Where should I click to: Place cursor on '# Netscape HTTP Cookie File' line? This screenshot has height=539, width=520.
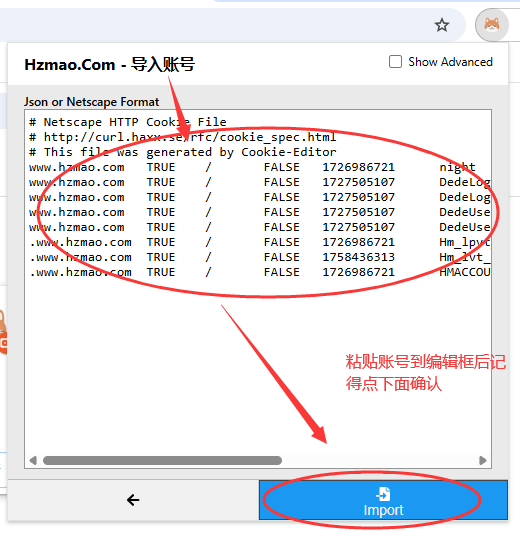tap(128, 122)
